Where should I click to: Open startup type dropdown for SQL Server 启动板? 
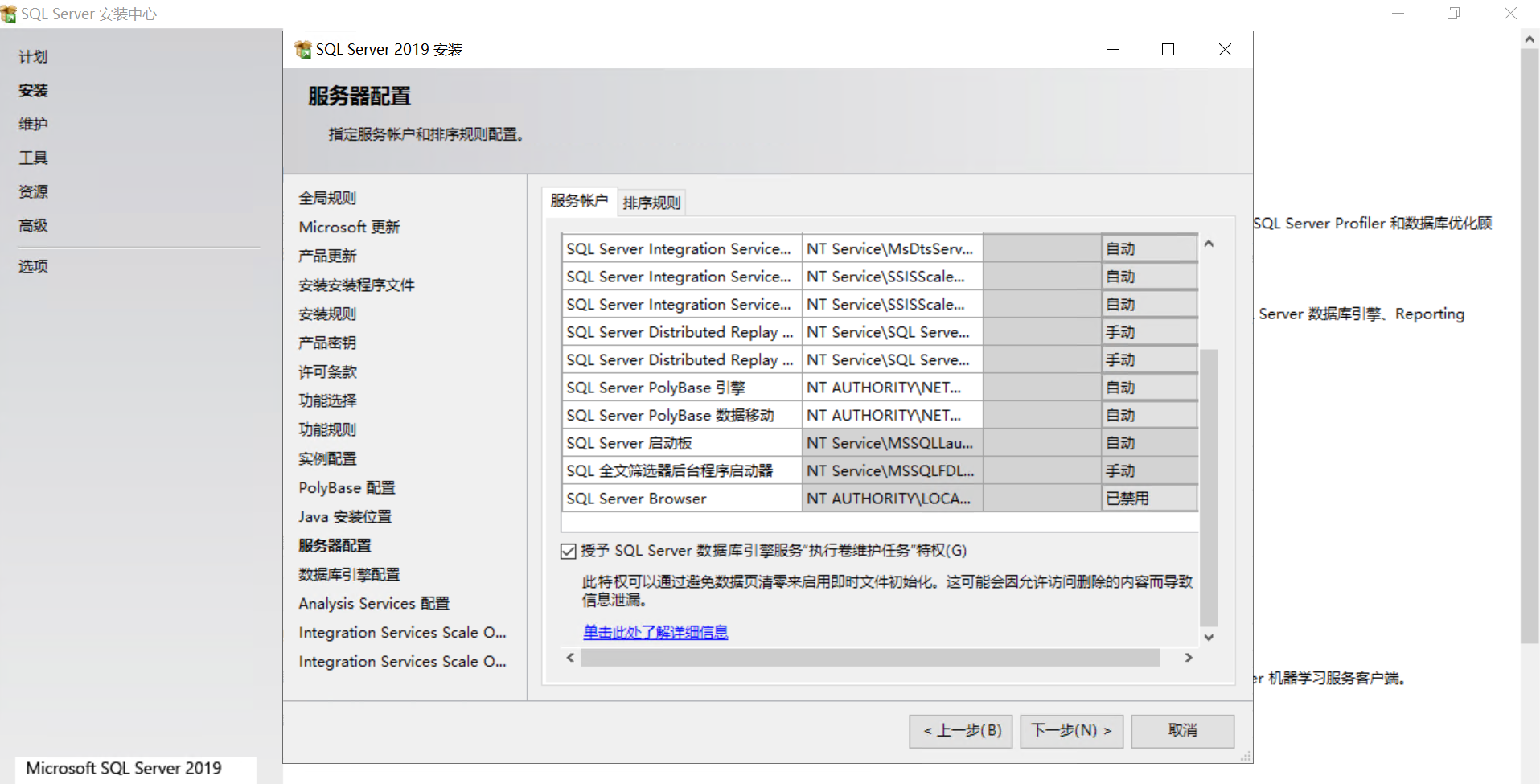1149,443
